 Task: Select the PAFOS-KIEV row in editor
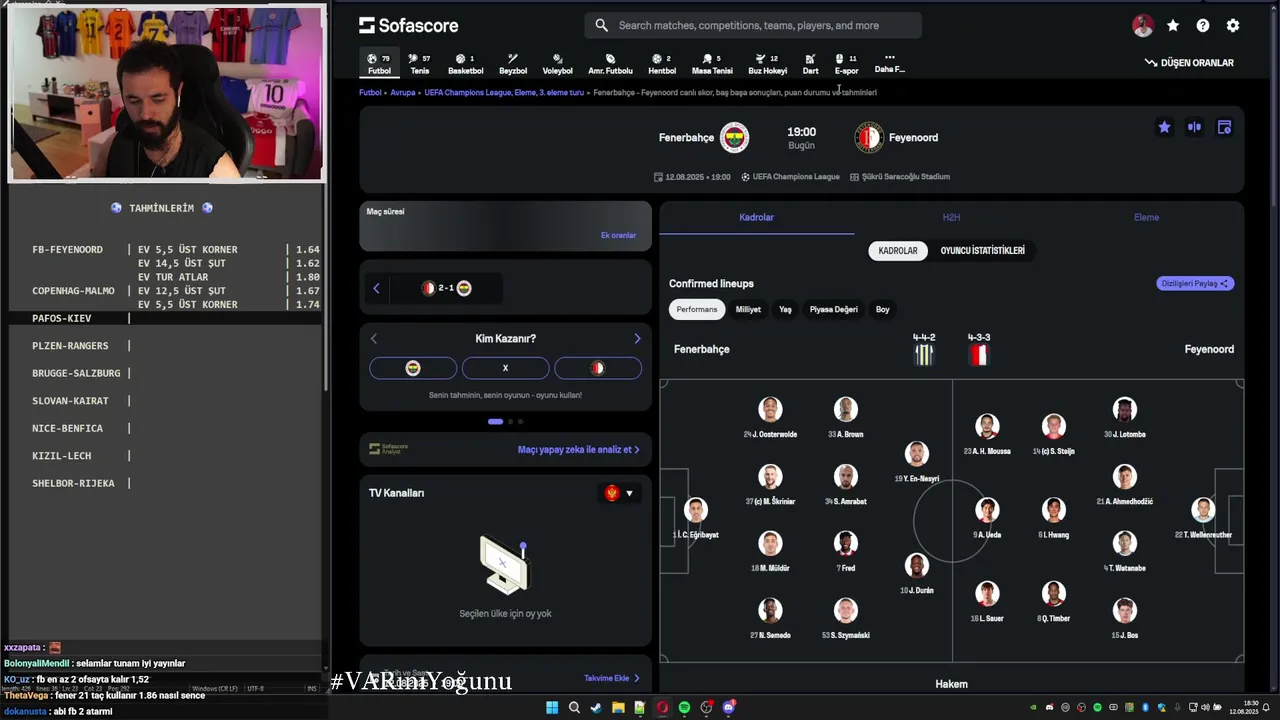[165, 318]
